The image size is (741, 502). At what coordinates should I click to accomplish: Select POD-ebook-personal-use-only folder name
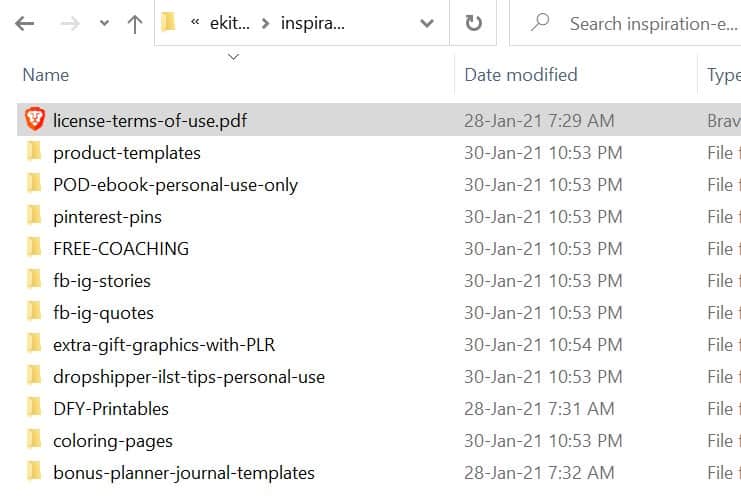pyautogui.click(x=175, y=185)
